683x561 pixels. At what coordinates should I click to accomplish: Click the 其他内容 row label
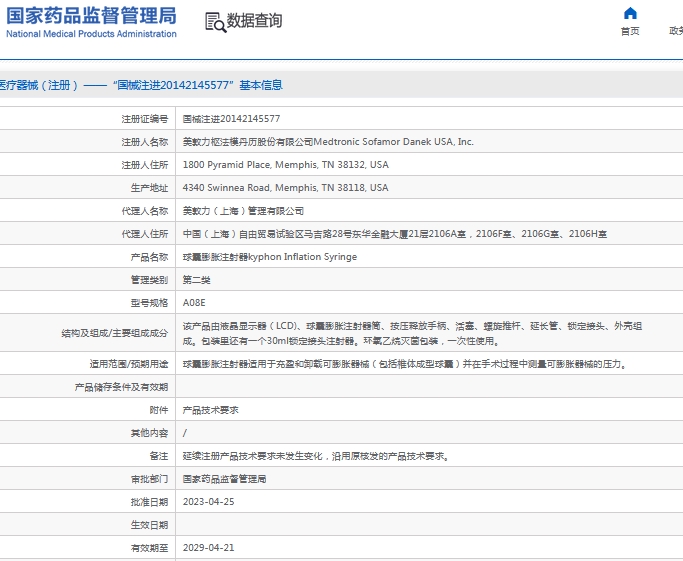(149, 433)
